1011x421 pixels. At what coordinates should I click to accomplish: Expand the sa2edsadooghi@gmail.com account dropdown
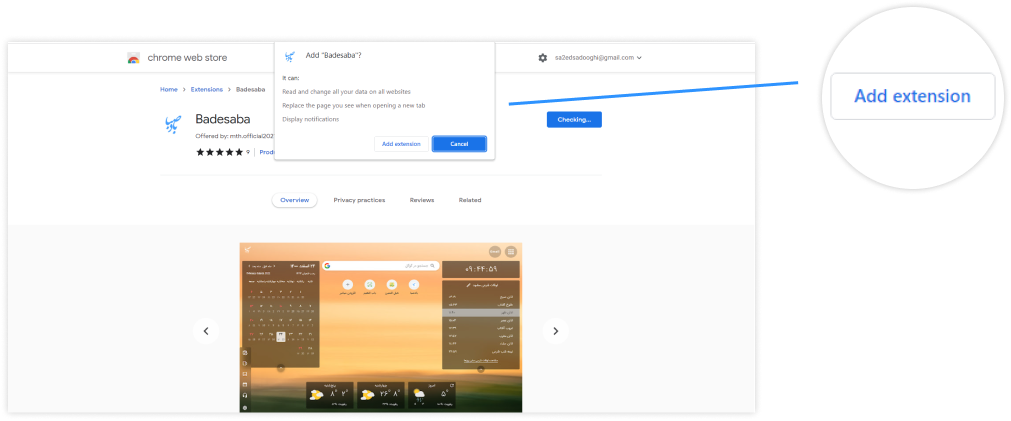point(598,57)
